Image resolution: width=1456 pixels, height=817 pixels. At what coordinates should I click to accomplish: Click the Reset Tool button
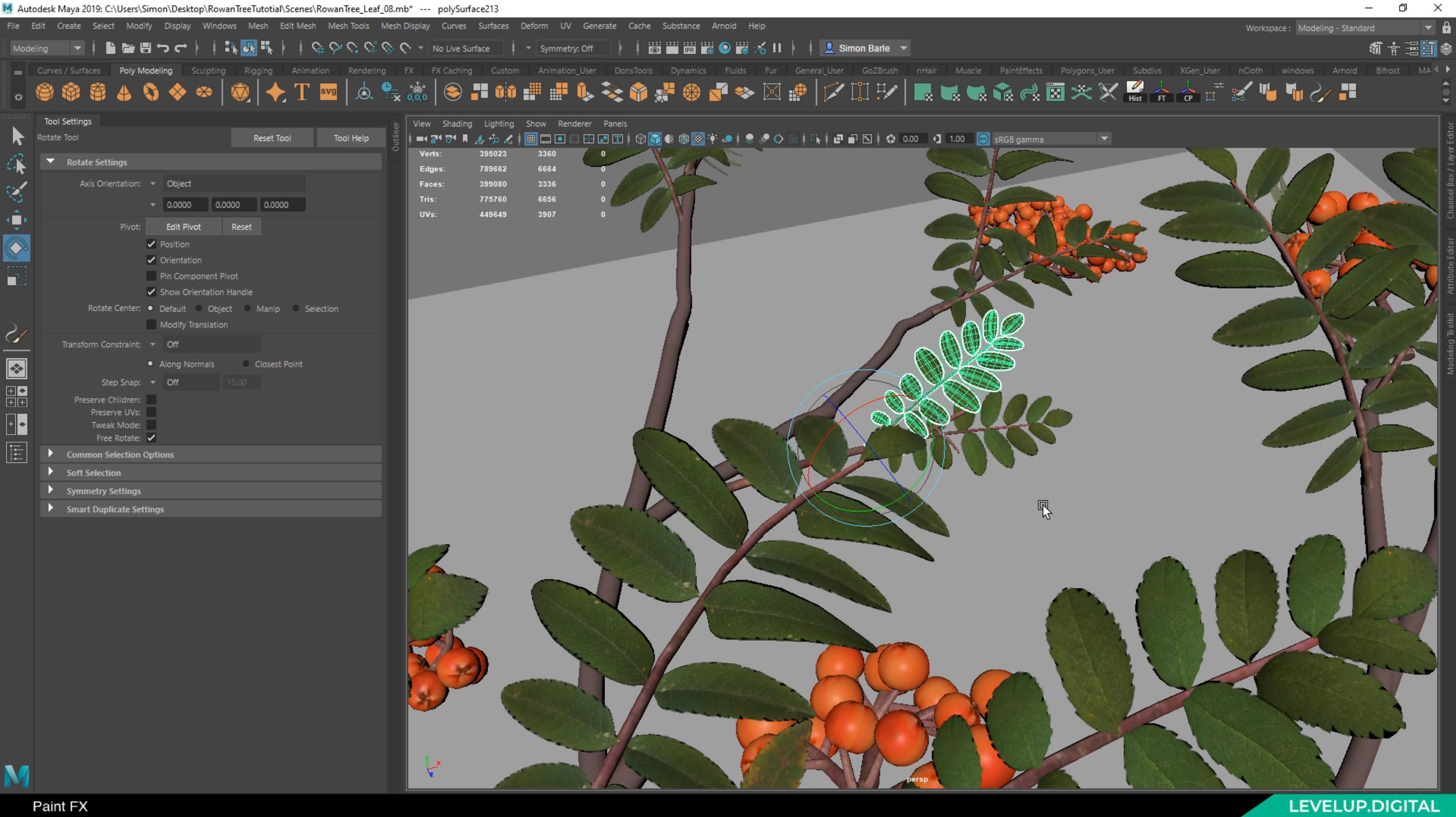(272, 137)
